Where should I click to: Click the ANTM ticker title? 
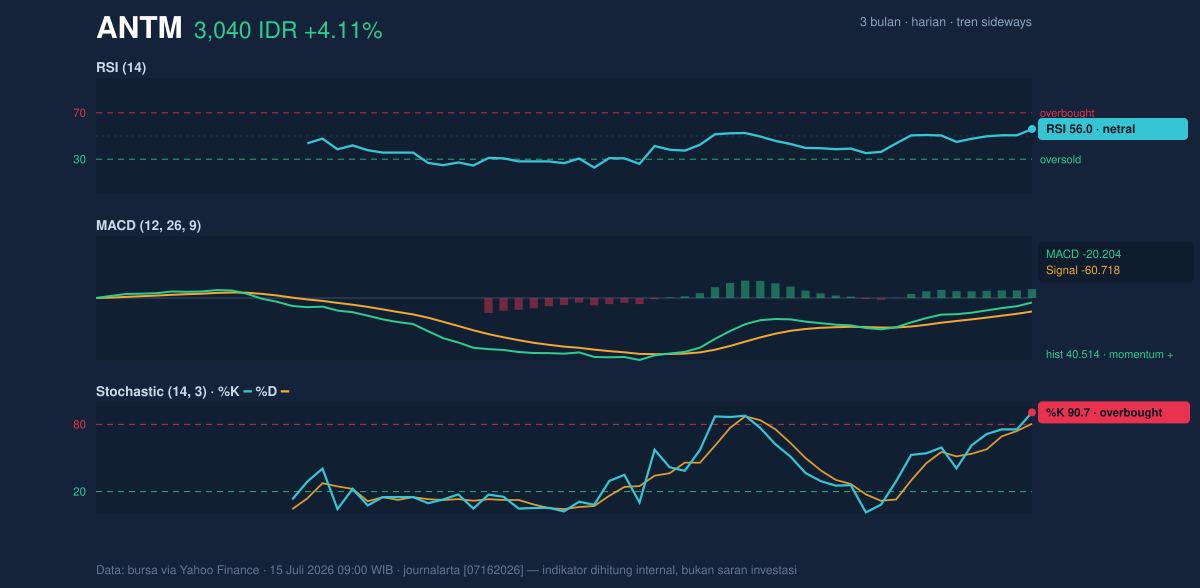click(139, 28)
